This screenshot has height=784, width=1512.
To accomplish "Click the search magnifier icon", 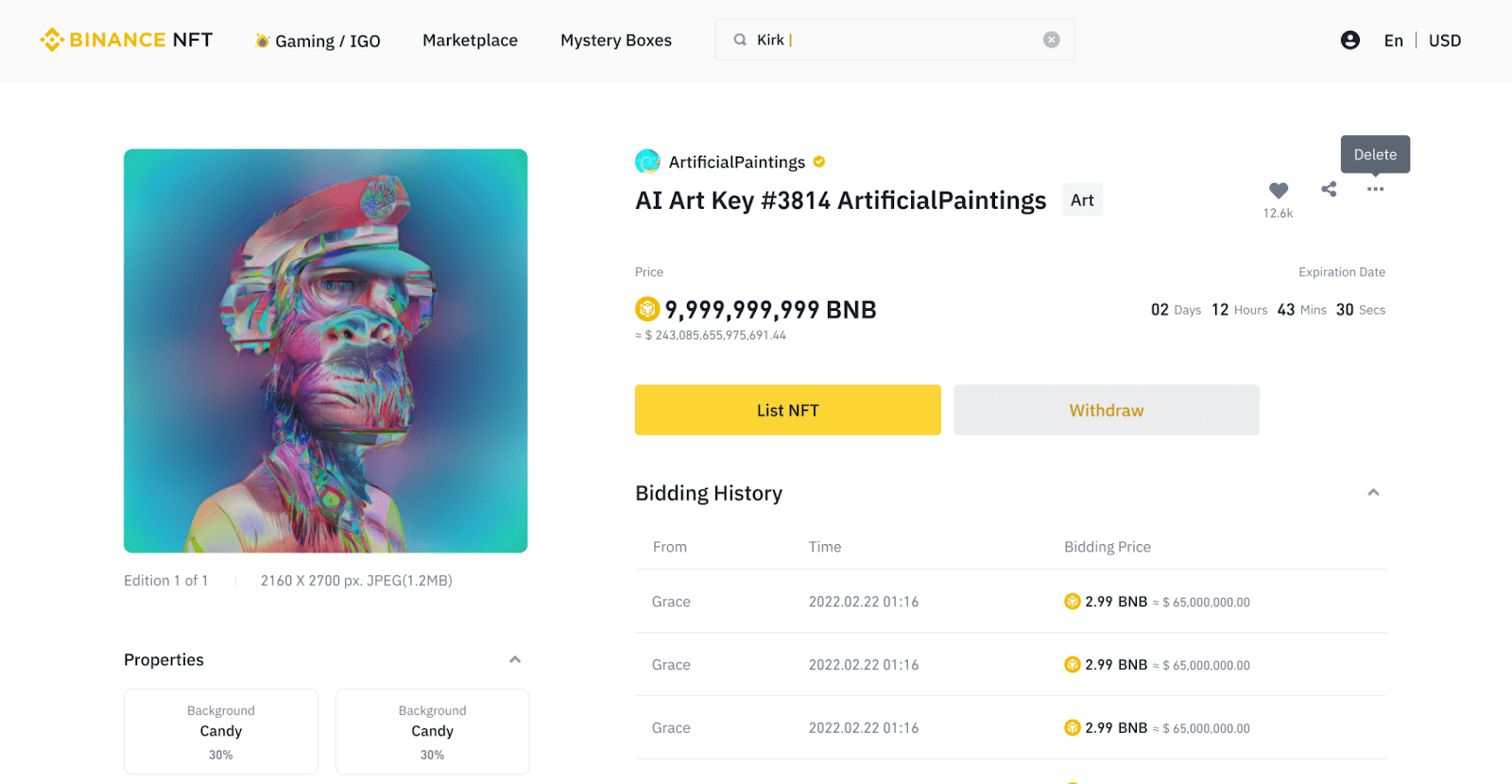I will point(740,40).
